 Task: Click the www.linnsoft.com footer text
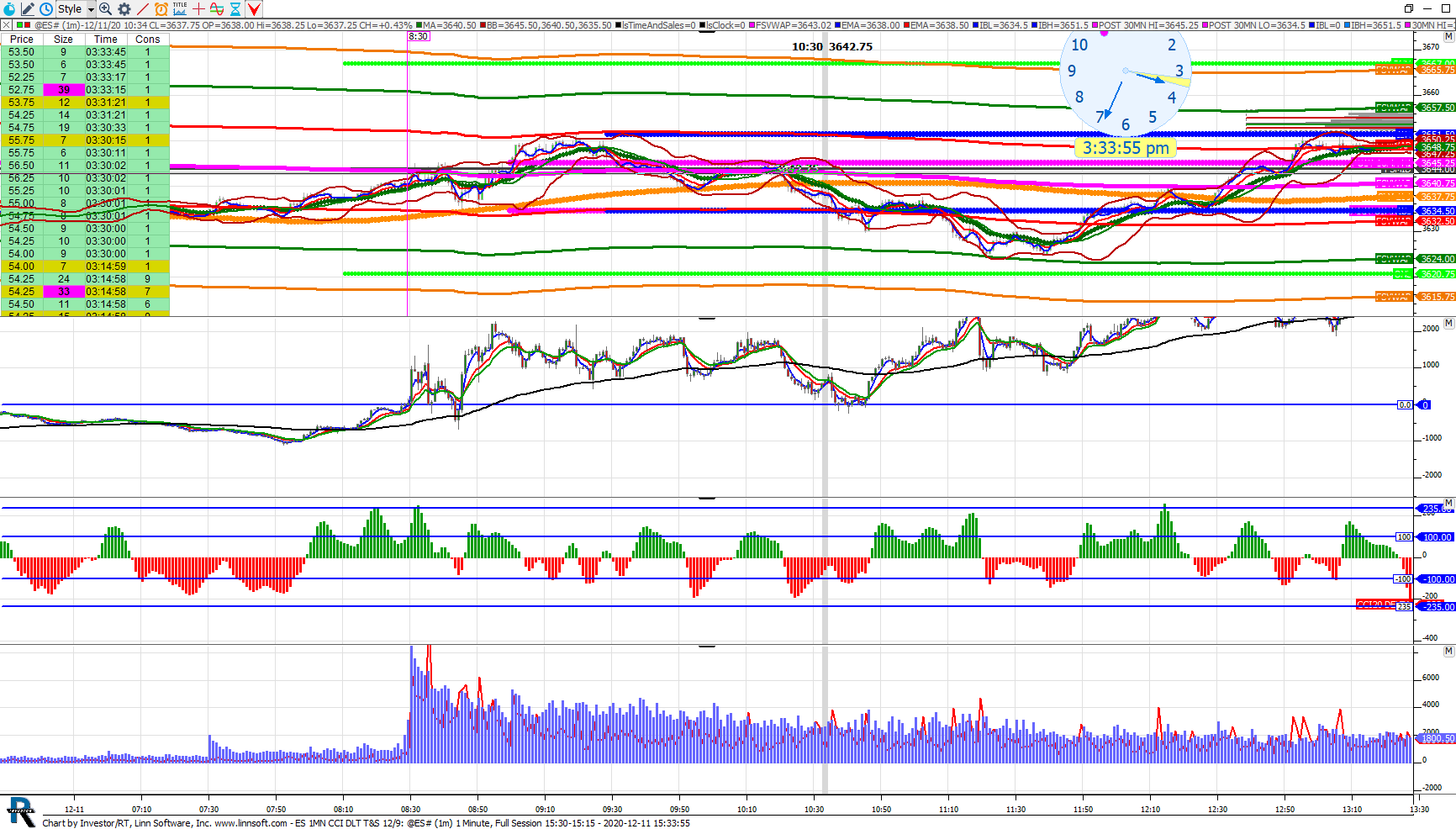click(x=251, y=823)
